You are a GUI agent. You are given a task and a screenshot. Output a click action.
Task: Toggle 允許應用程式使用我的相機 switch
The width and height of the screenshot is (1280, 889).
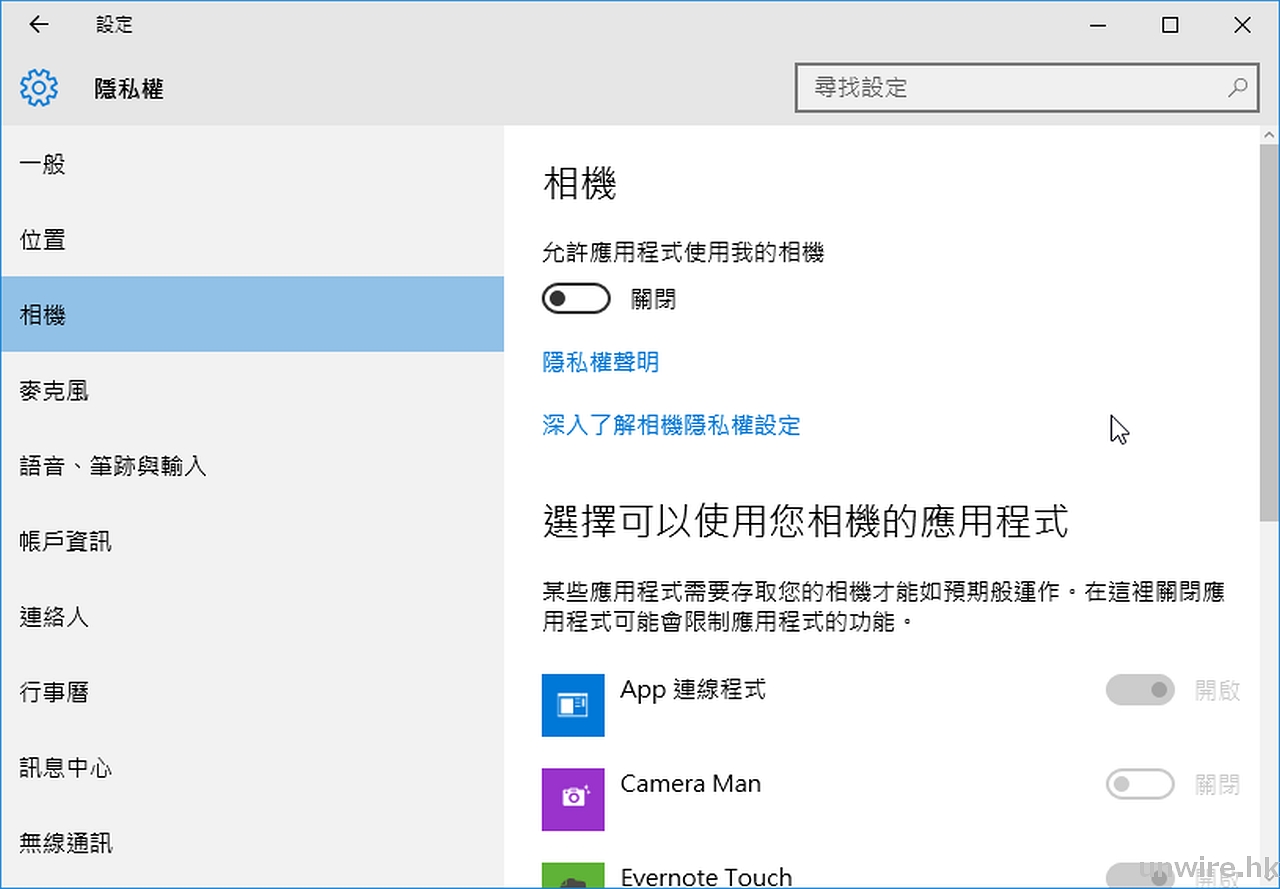point(576,299)
